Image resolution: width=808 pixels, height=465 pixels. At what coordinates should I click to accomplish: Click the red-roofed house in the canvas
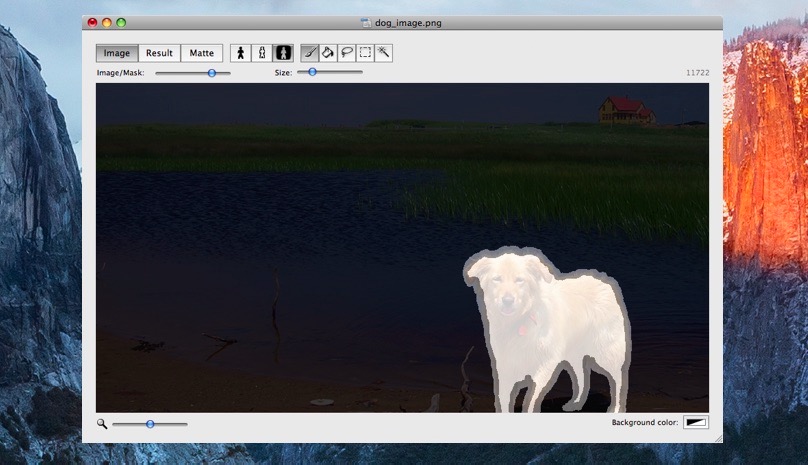(626, 110)
